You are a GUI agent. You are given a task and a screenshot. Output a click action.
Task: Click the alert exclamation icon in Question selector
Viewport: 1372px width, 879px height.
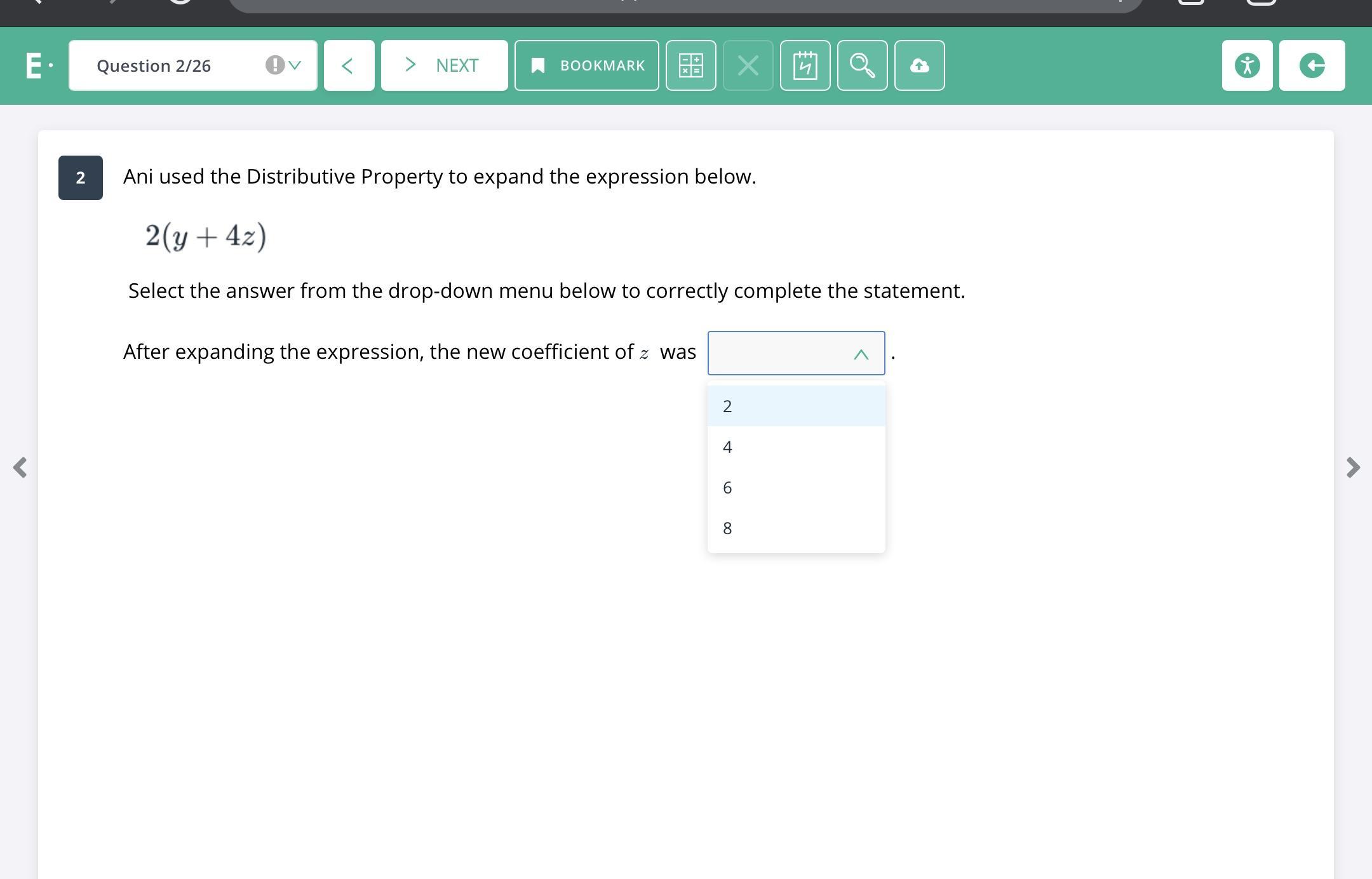point(274,65)
